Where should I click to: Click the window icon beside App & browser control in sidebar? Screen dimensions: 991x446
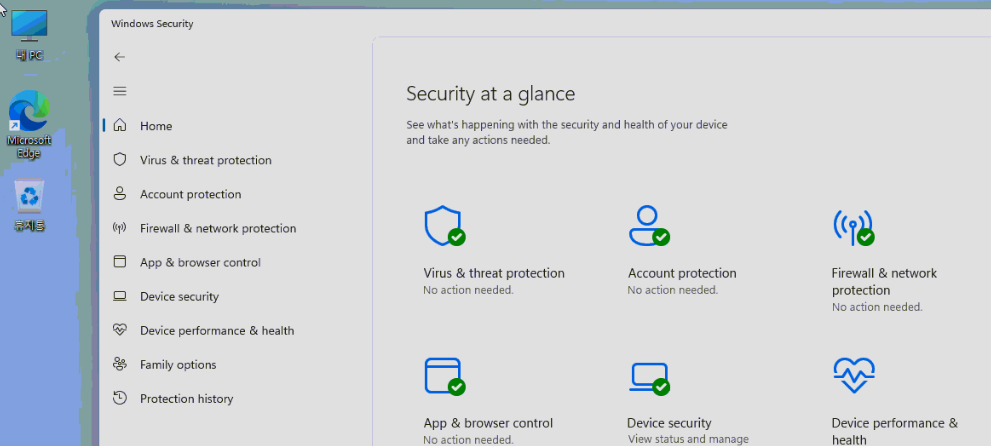click(119, 262)
